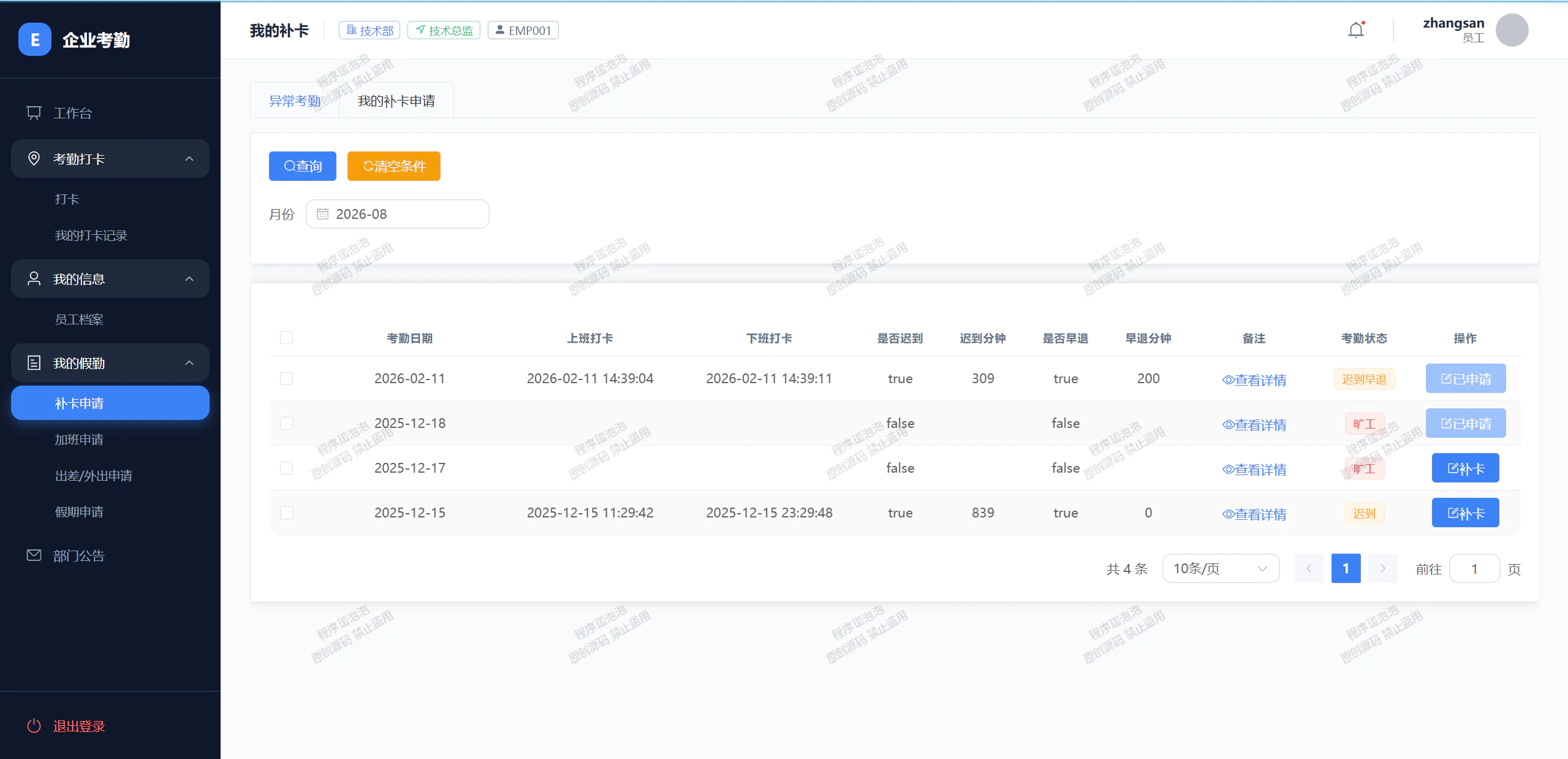Open the notification bell
1568x759 pixels.
[x=1356, y=30]
